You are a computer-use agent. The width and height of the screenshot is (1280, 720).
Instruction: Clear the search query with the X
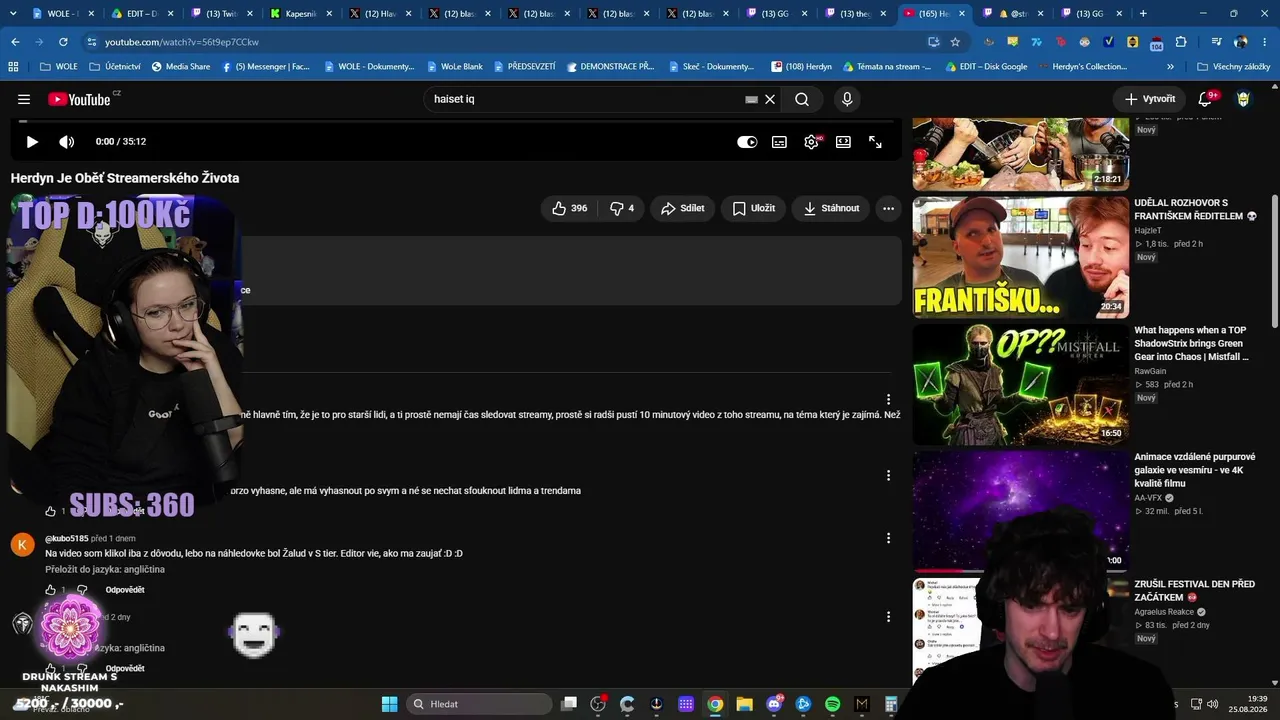tap(770, 99)
